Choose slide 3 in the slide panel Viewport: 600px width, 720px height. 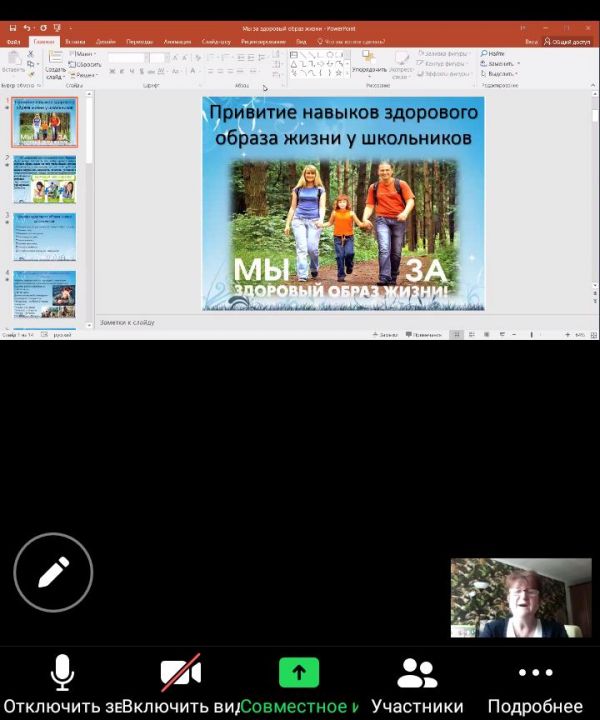coord(44,238)
